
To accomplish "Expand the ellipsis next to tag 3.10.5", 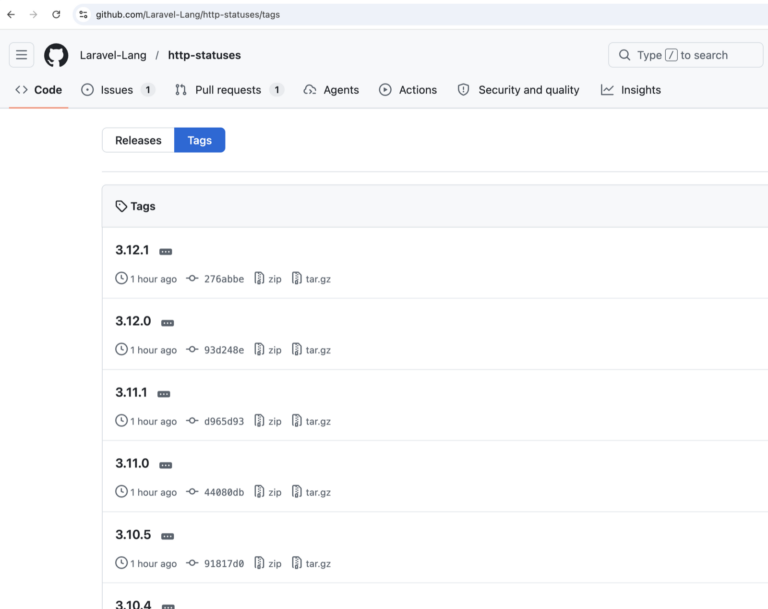I will (168, 536).
